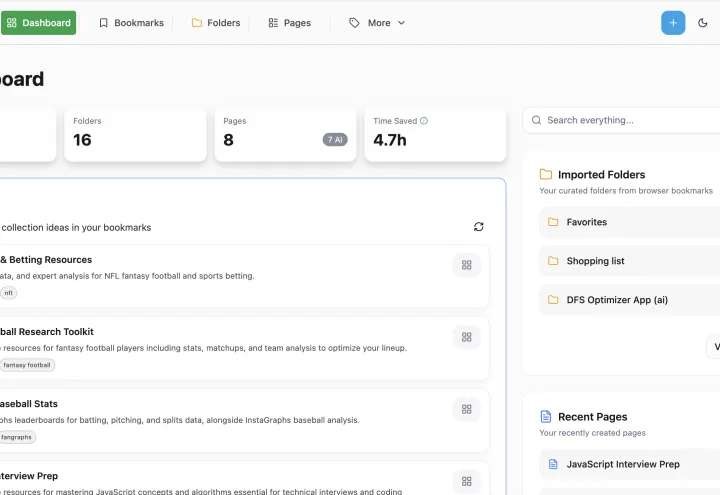Click 'Your recently created pages' subtitle
Image resolution: width=720 pixels, height=495 pixels.
(592, 433)
